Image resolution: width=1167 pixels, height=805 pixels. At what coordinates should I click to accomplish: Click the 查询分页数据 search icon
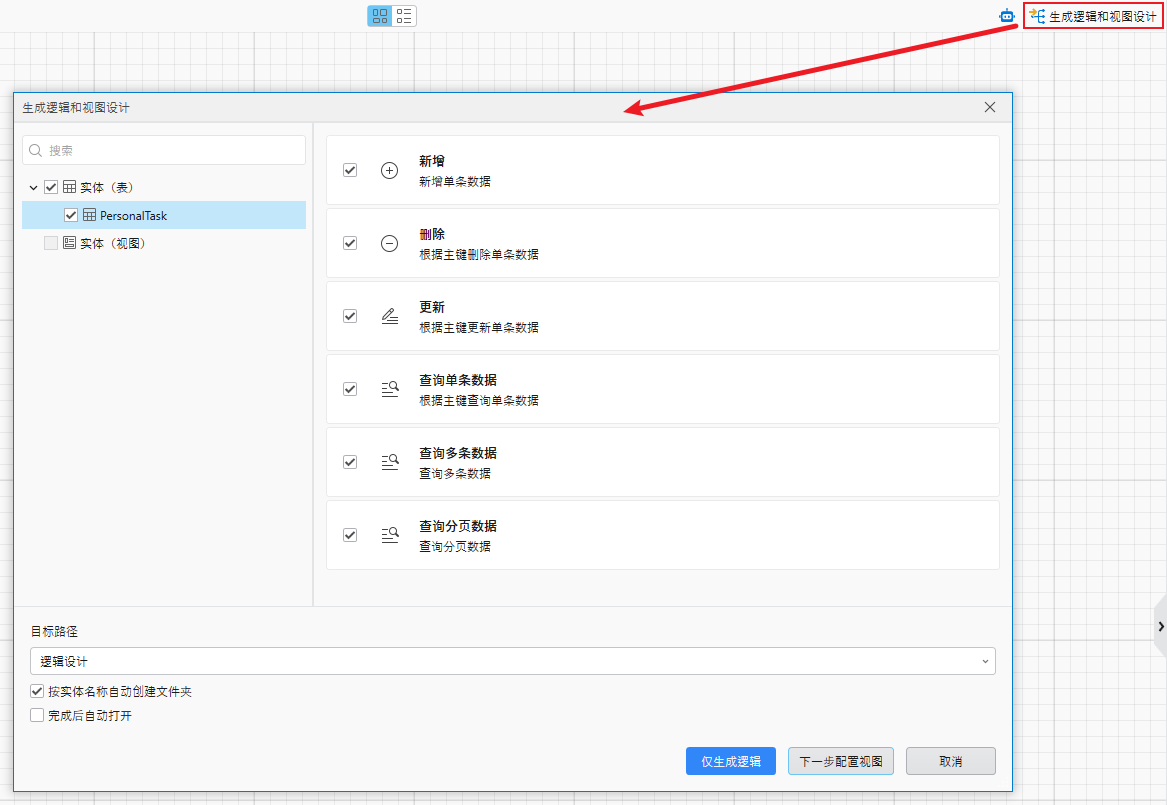[389, 535]
